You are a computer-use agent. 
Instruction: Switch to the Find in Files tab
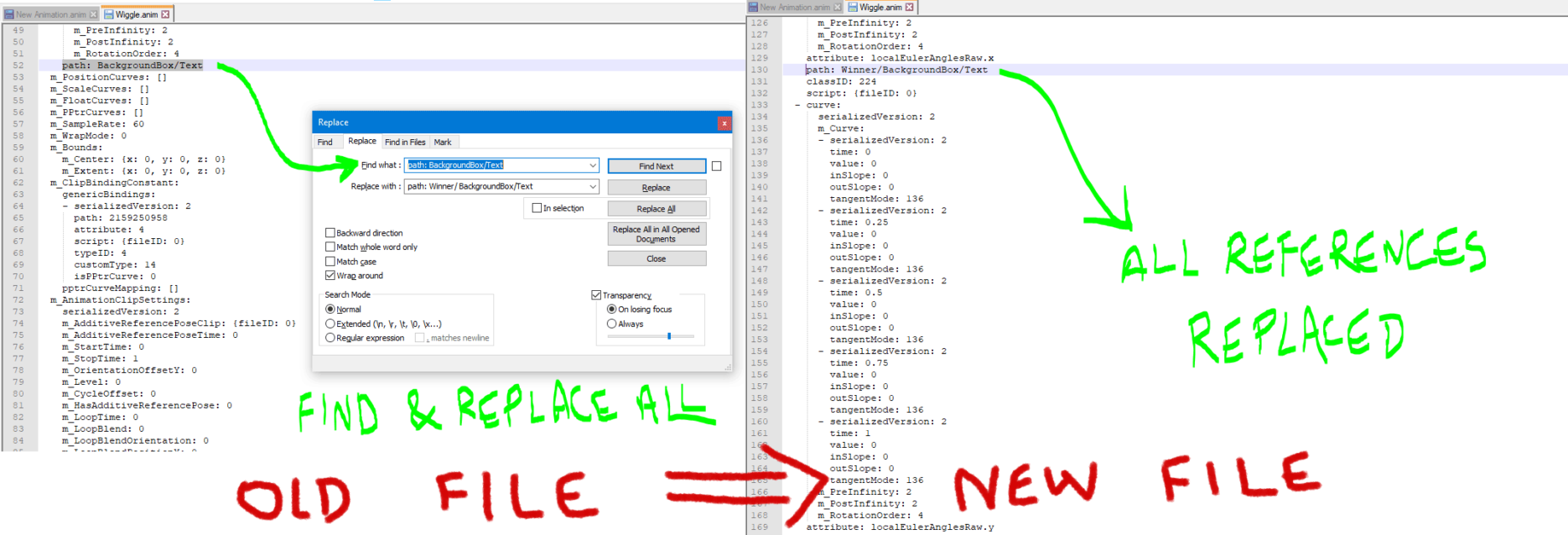[x=405, y=143]
